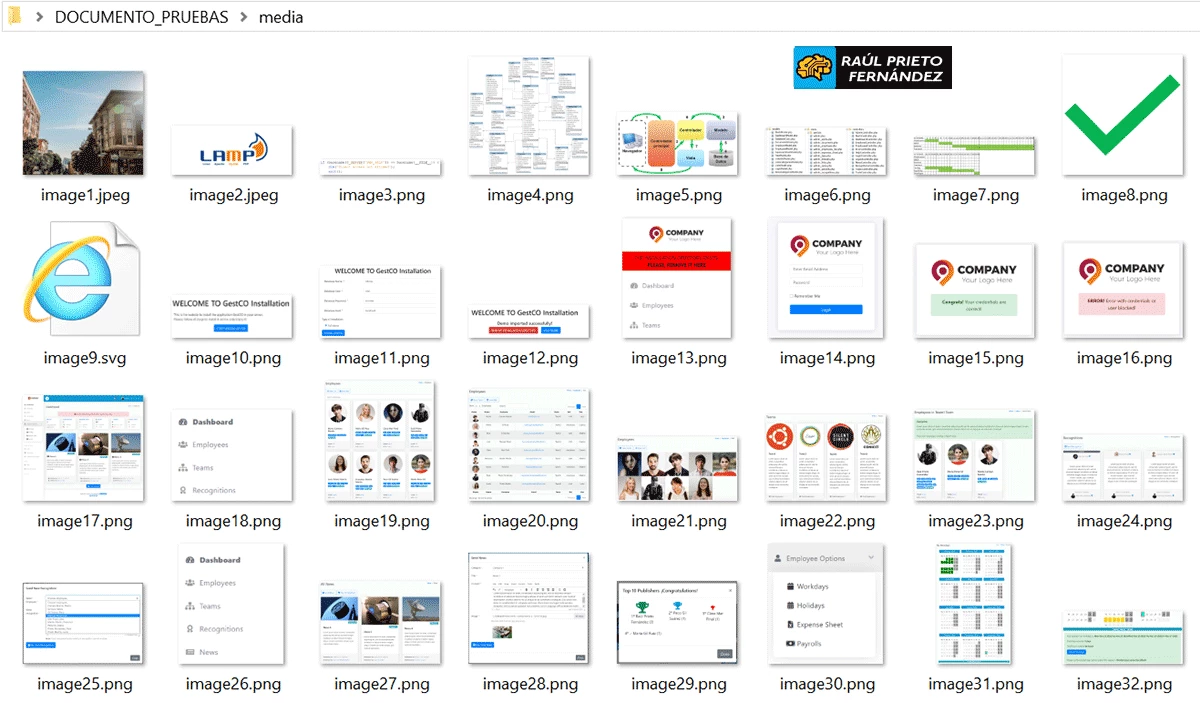Screen dimensions: 1200x703
Task: Open the COMPANY red login error image13.png
Action: pos(675,278)
